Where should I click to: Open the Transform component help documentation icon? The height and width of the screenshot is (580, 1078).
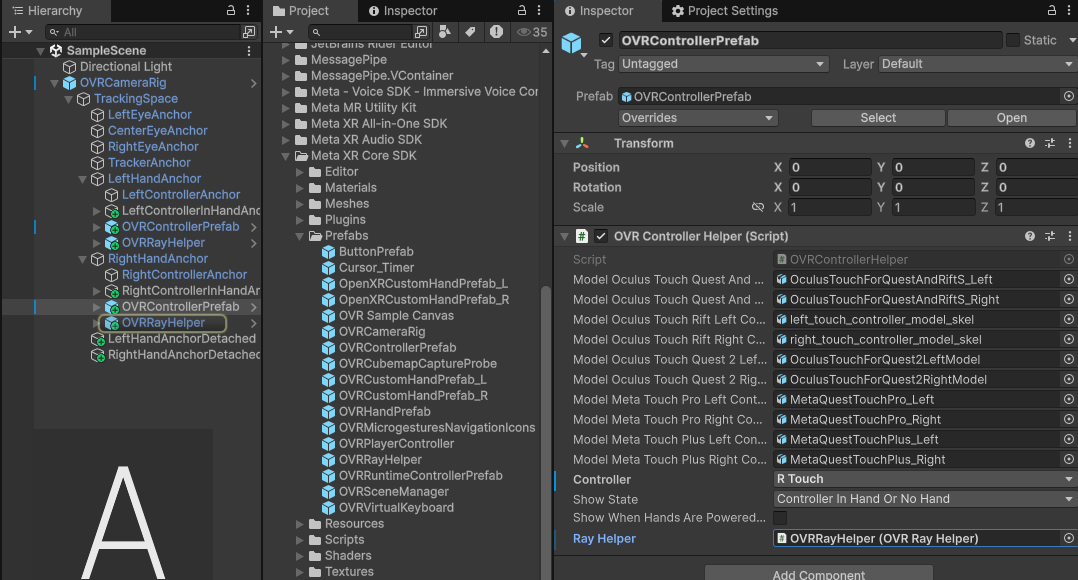tap(1030, 143)
